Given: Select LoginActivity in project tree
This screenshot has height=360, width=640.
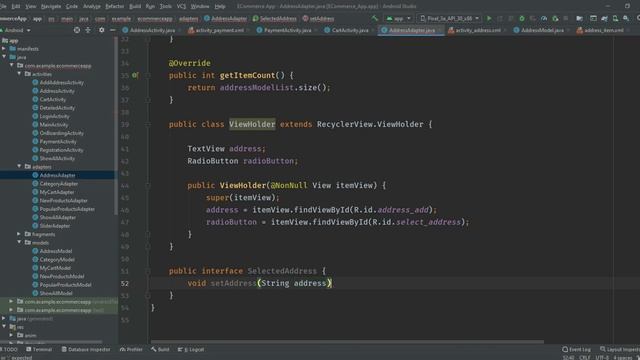Looking at the screenshot, I should (54, 116).
